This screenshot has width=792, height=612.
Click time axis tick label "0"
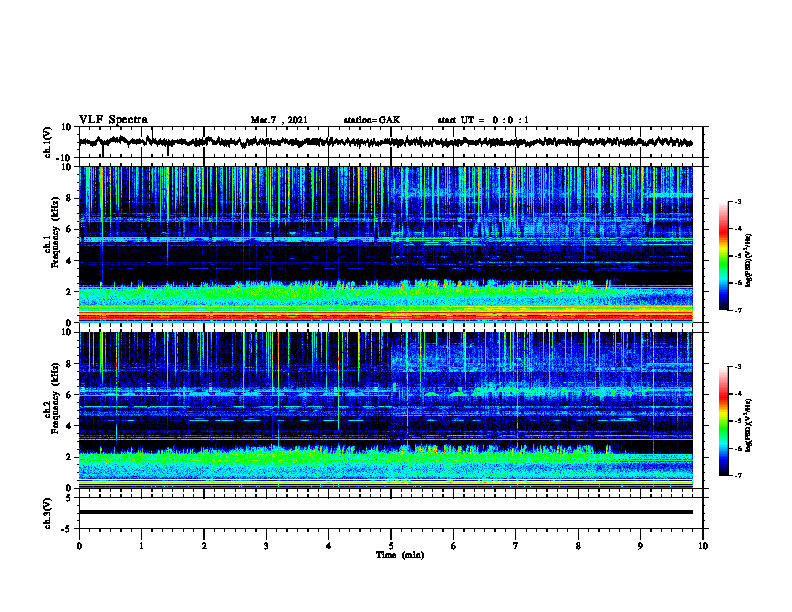point(79,546)
